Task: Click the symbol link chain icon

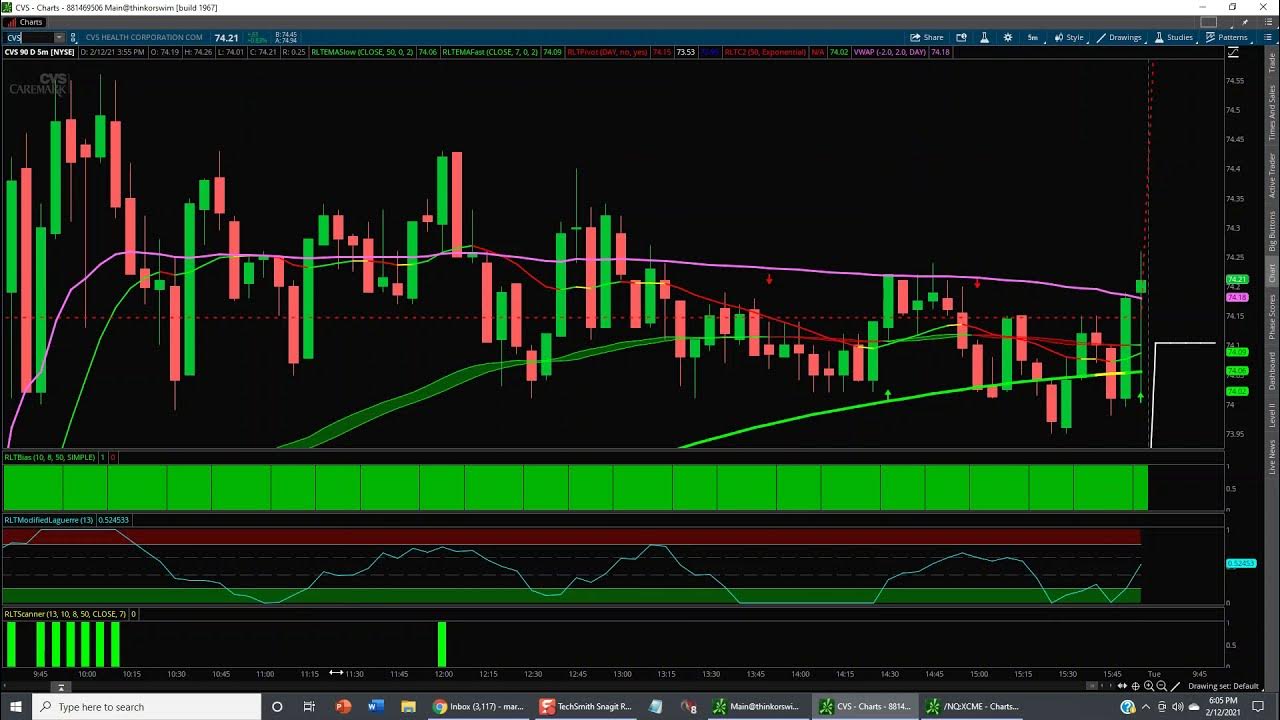Action: (x=73, y=38)
